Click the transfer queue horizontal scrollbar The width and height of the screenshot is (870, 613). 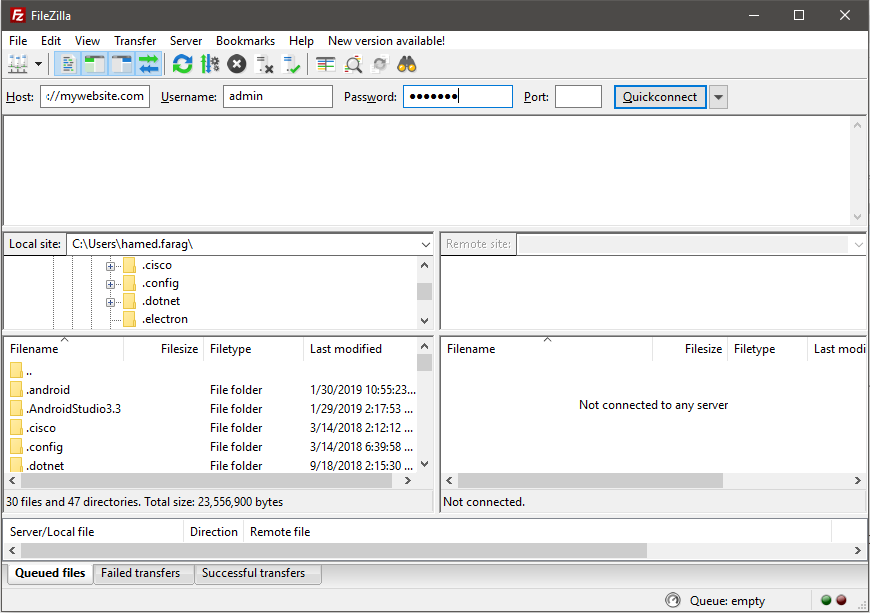333,550
